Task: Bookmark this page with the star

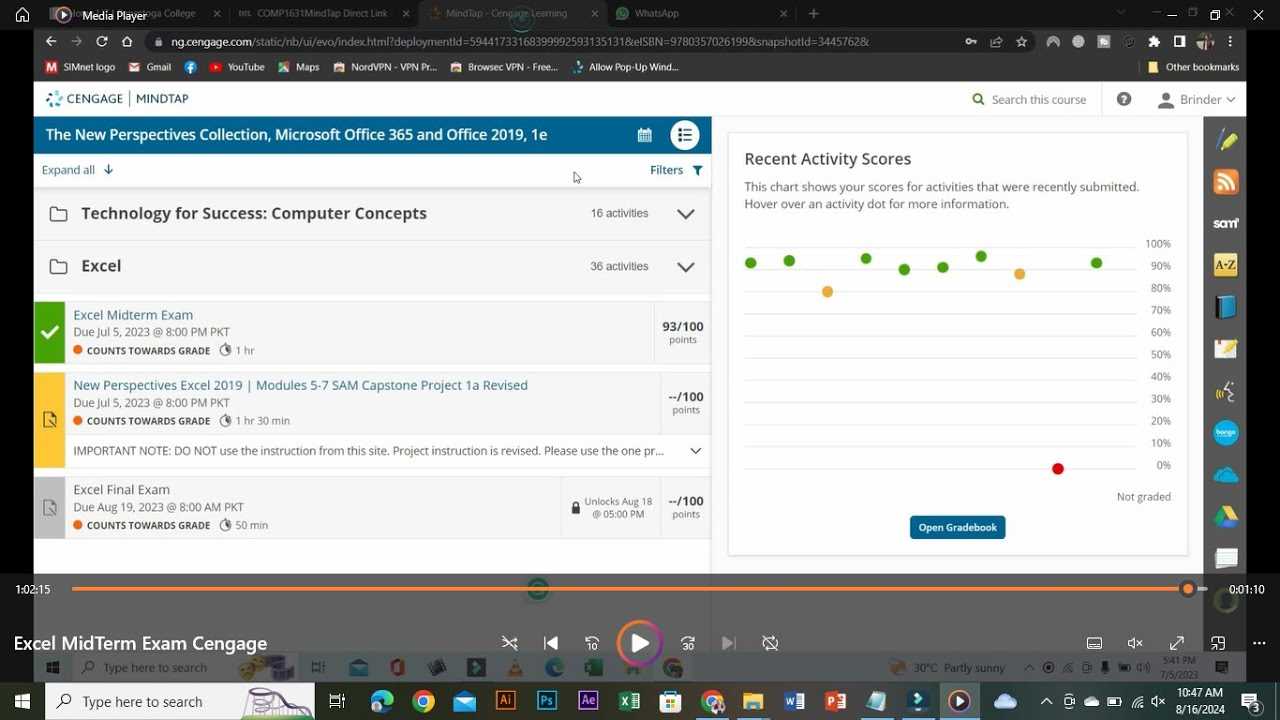Action: pyautogui.click(x=1021, y=42)
